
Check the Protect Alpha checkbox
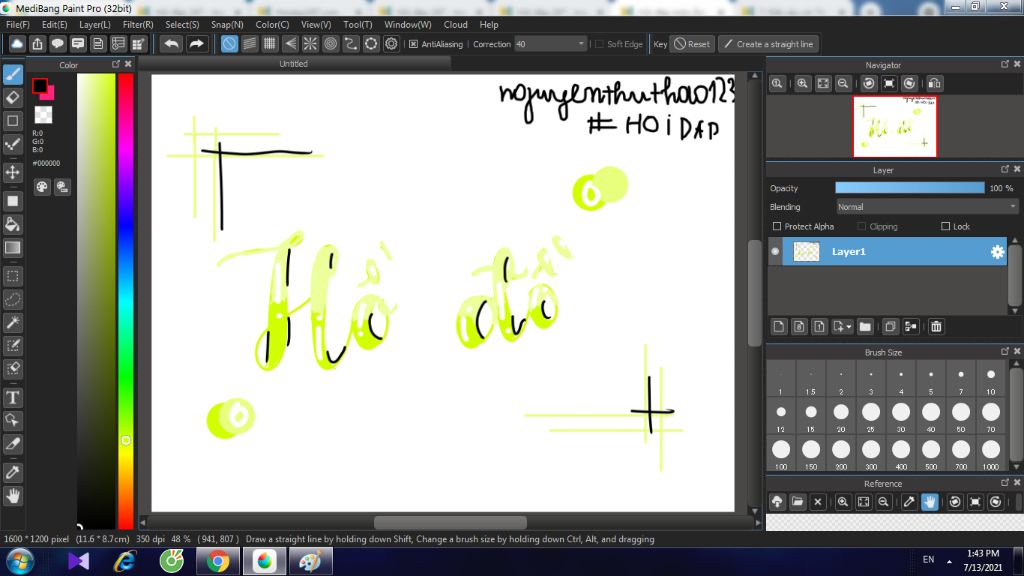click(x=776, y=226)
